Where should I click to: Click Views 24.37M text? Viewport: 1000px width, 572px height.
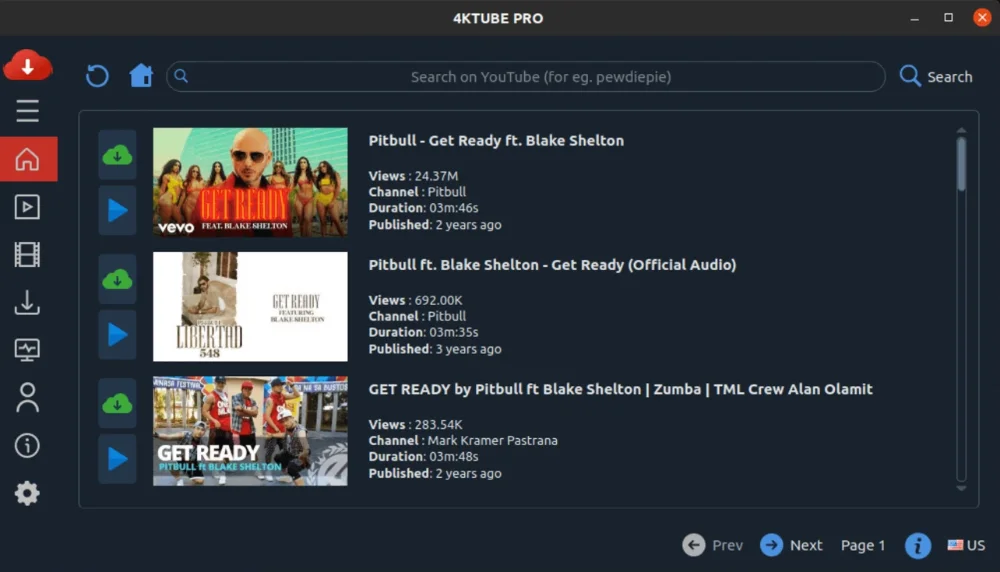[x=413, y=176]
